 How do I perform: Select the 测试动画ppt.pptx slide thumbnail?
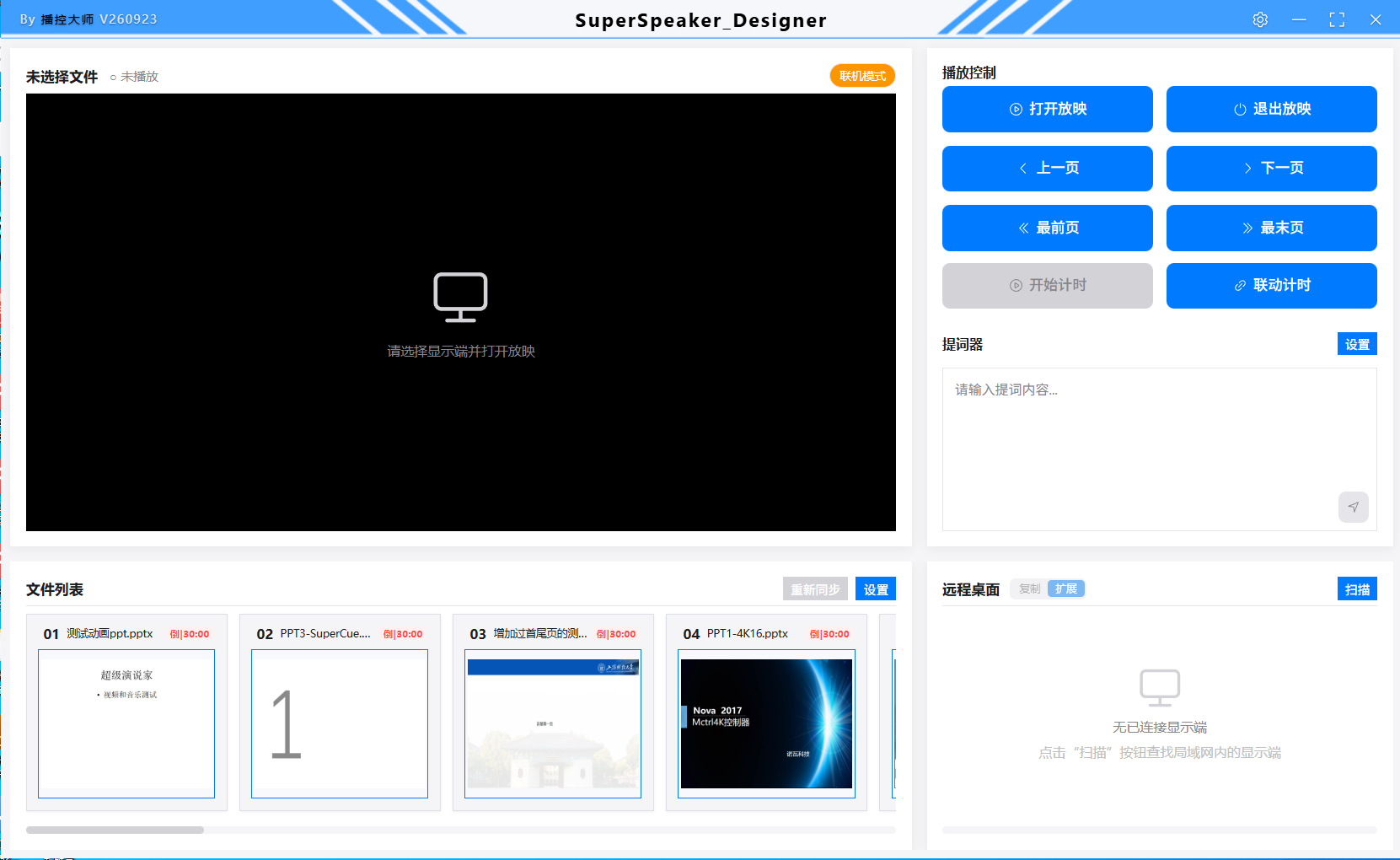click(126, 723)
